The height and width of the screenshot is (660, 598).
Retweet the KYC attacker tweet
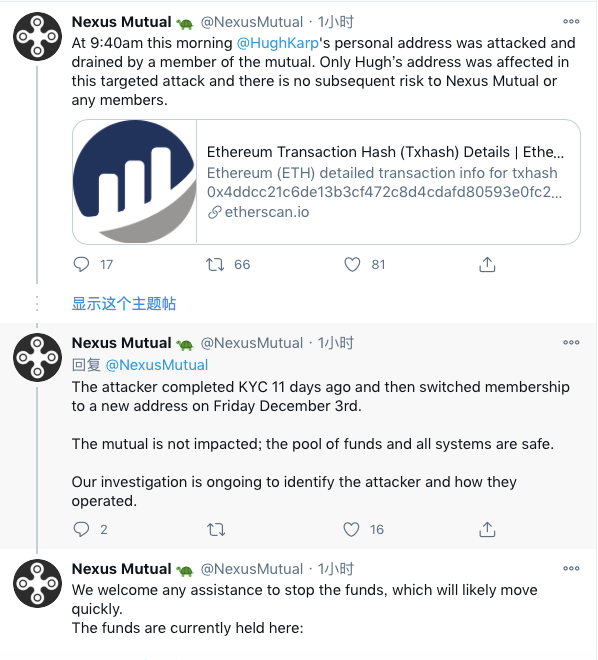(x=216, y=529)
